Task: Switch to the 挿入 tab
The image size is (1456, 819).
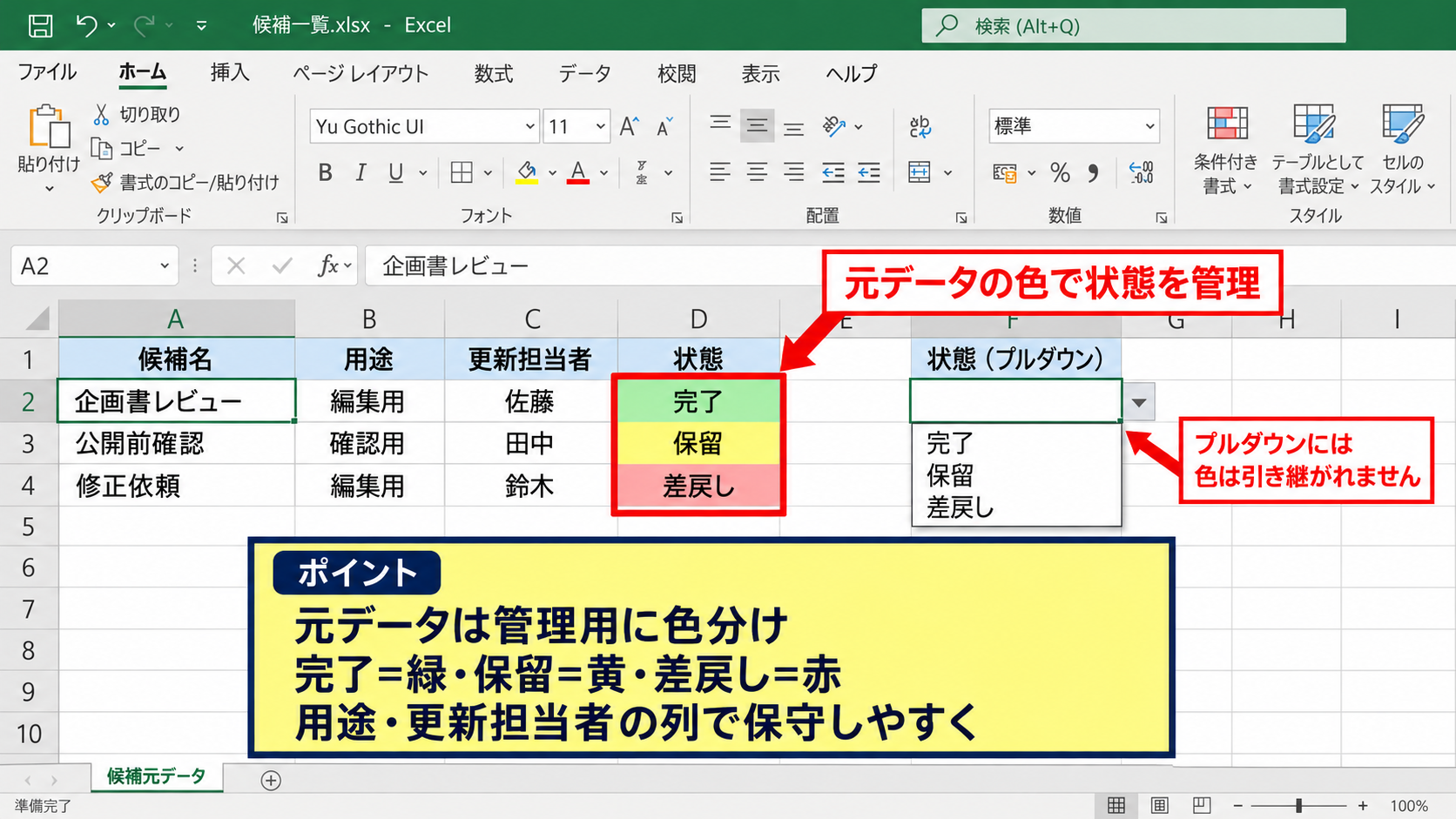Action: (x=230, y=73)
